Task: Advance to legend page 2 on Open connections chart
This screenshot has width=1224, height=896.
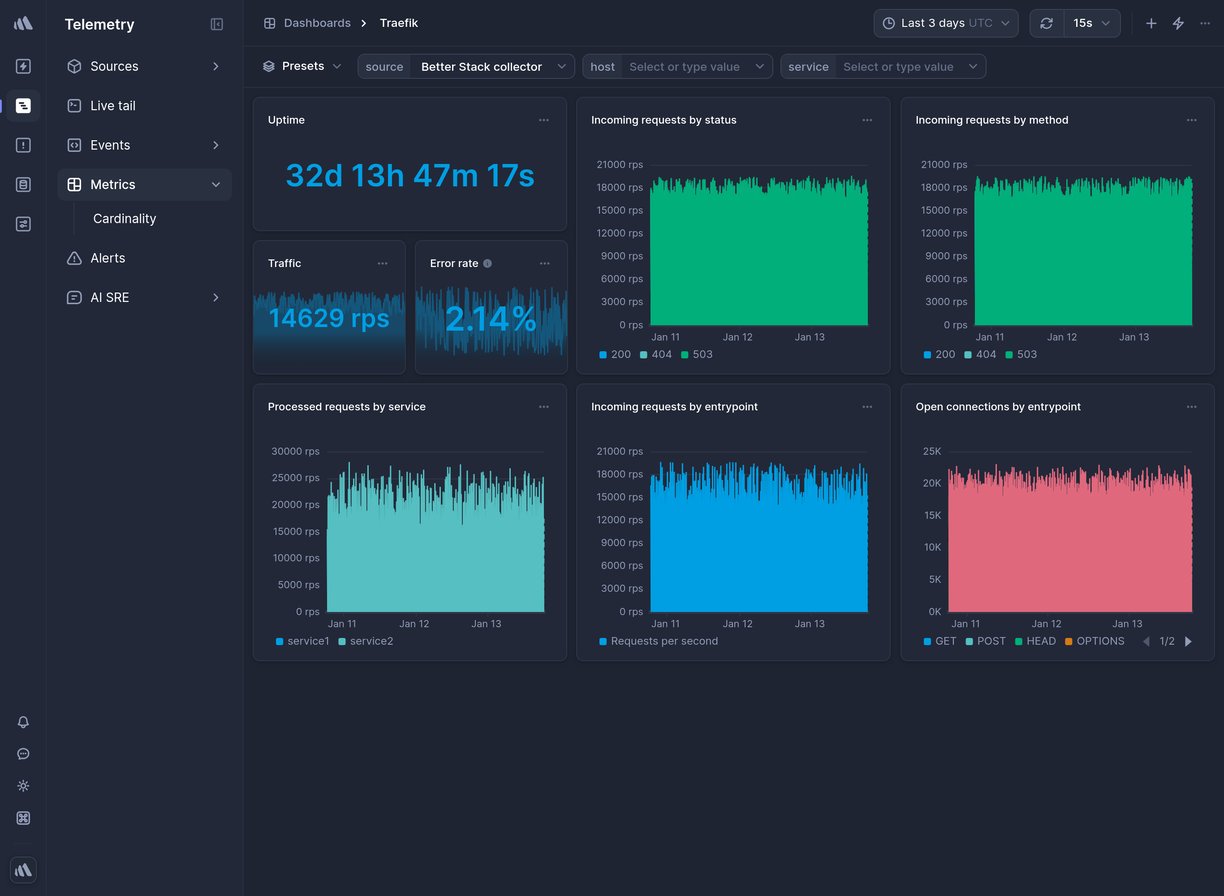Action: tap(1189, 641)
